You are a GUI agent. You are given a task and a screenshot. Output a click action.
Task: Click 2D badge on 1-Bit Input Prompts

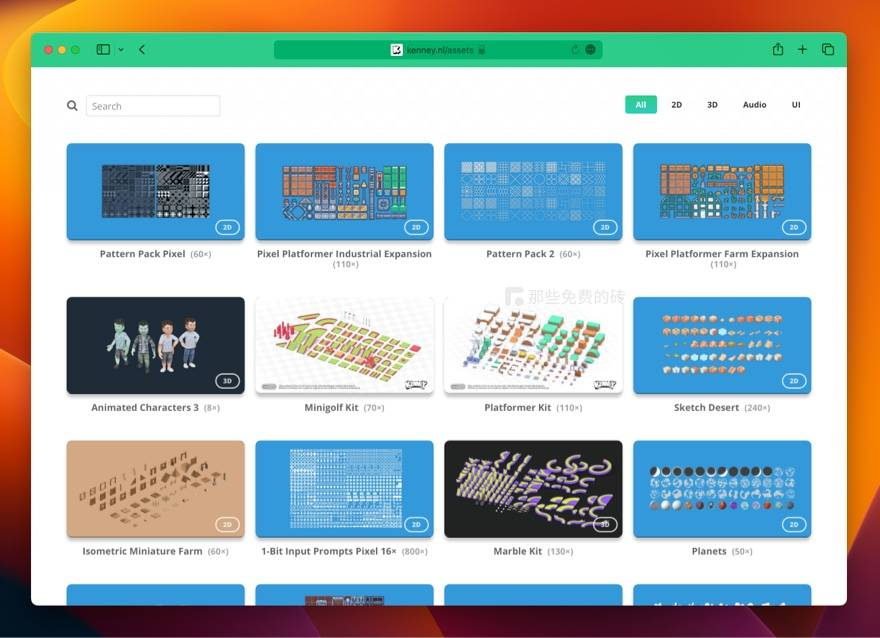pyautogui.click(x=416, y=525)
